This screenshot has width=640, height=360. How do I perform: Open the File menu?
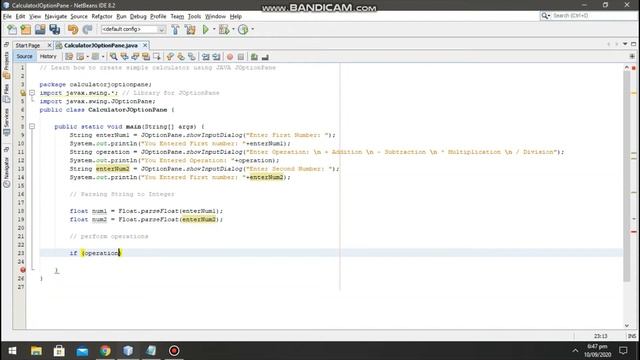click(x=7, y=16)
